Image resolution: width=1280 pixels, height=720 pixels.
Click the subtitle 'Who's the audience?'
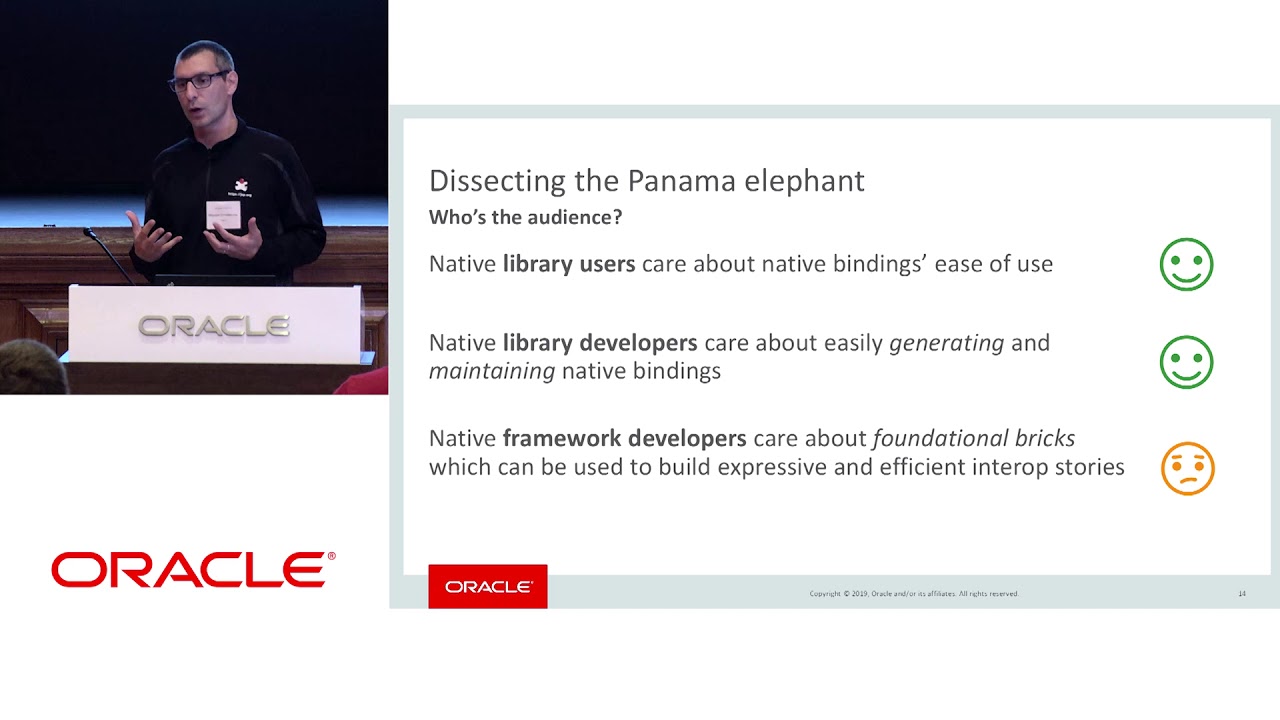tap(525, 217)
